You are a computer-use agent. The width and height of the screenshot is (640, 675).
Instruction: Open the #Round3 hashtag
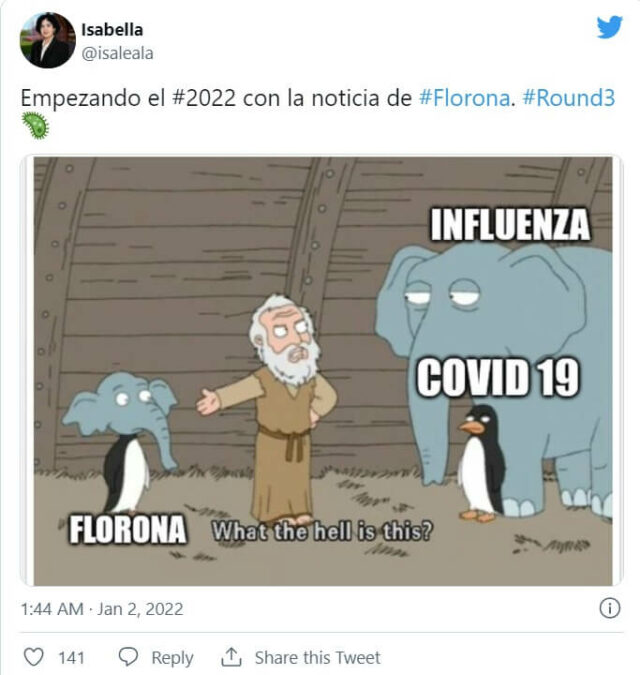[x=568, y=98]
